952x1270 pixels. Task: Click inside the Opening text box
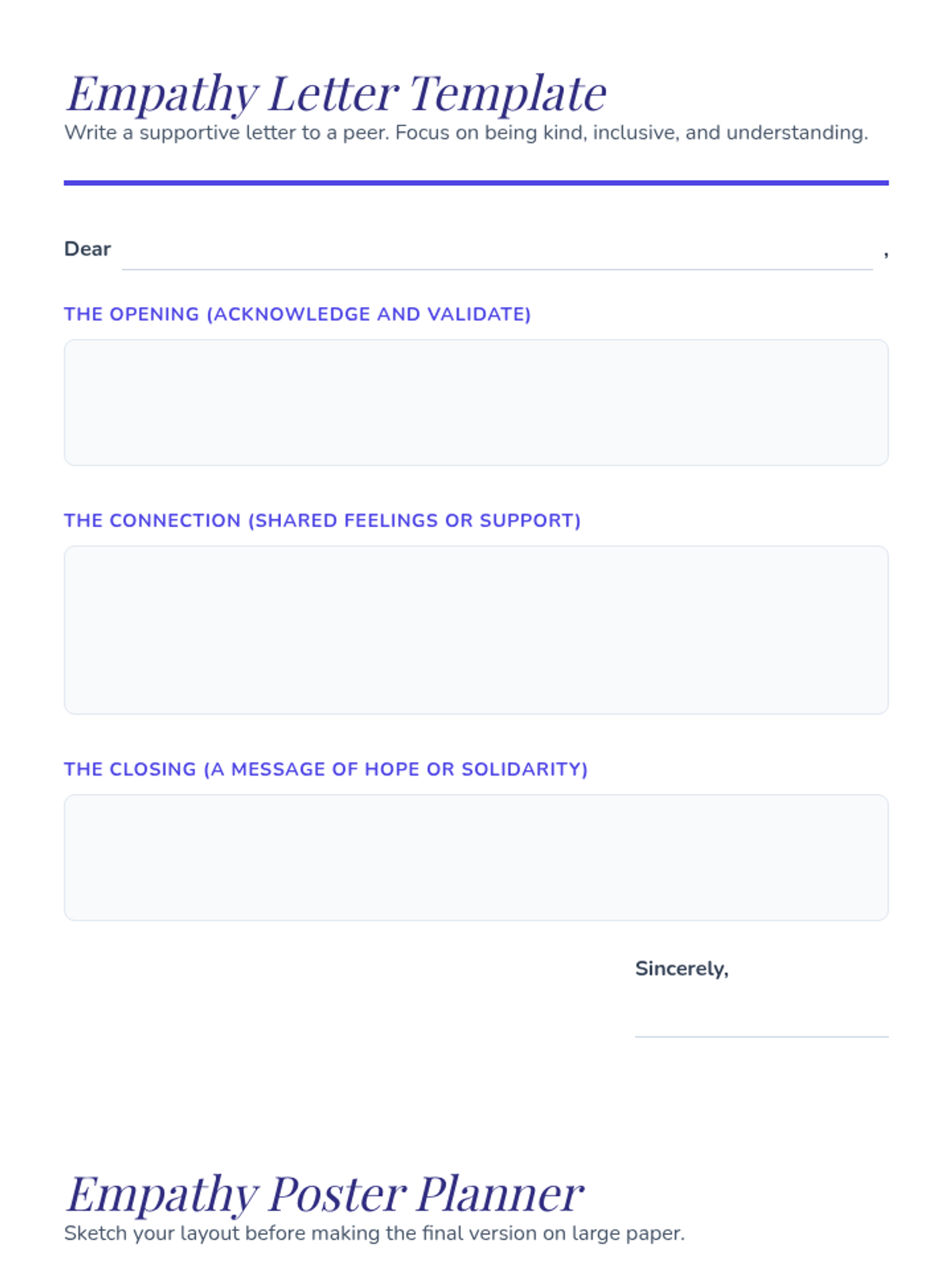click(x=476, y=402)
